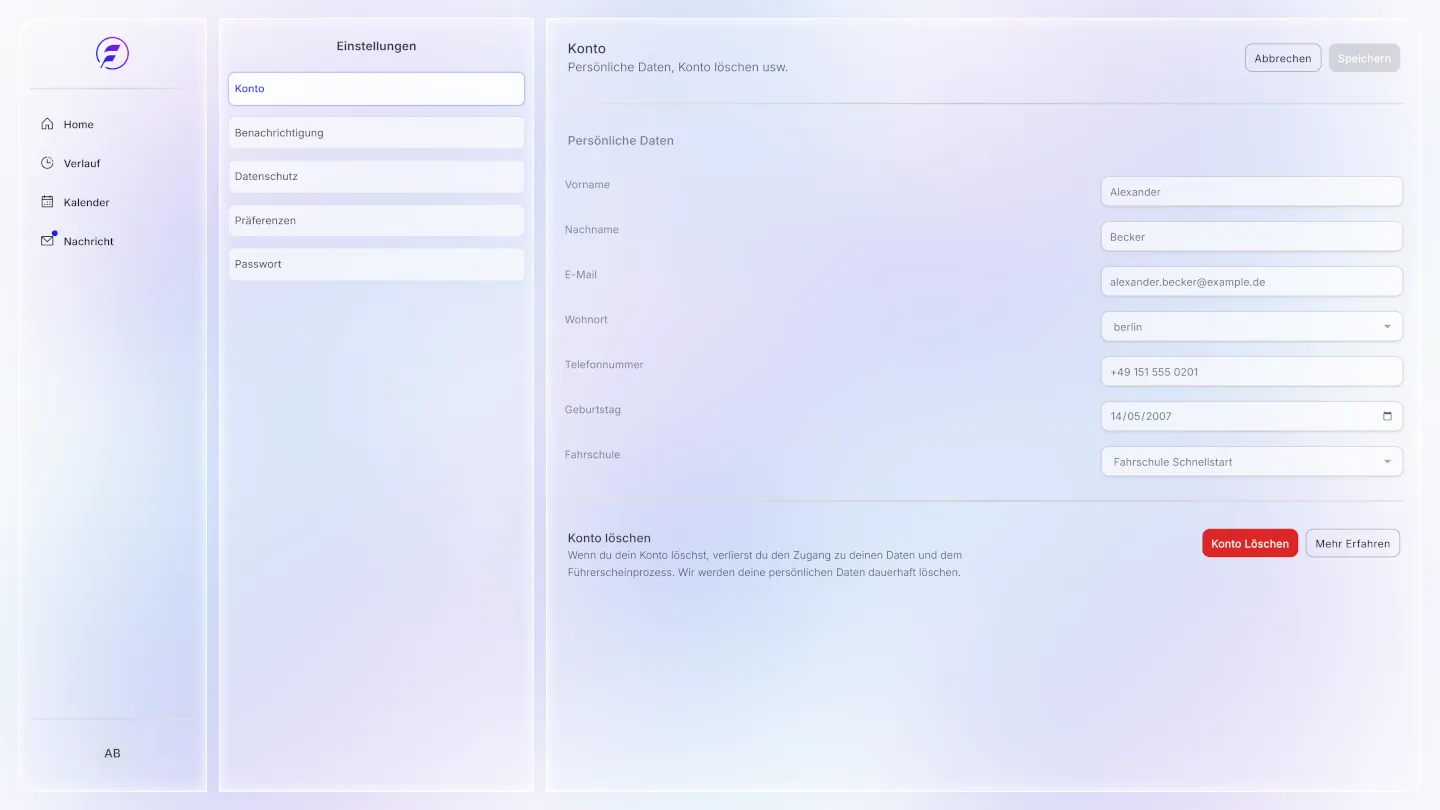Open the Geburtstag date picker icon
This screenshot has height=810, width=1440.
1387,416
